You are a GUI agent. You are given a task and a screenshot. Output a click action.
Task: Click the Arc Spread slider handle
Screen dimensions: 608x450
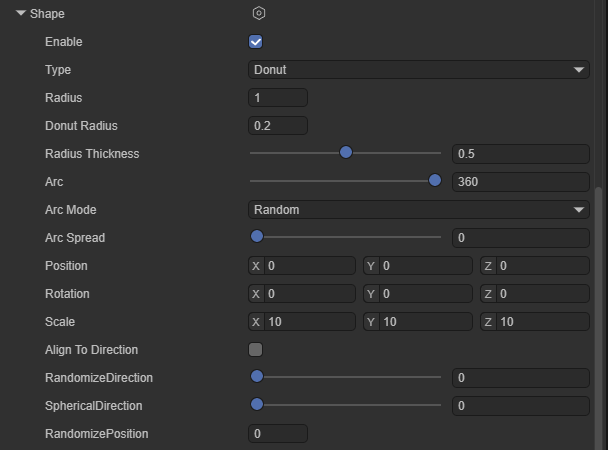click(256, 237)
